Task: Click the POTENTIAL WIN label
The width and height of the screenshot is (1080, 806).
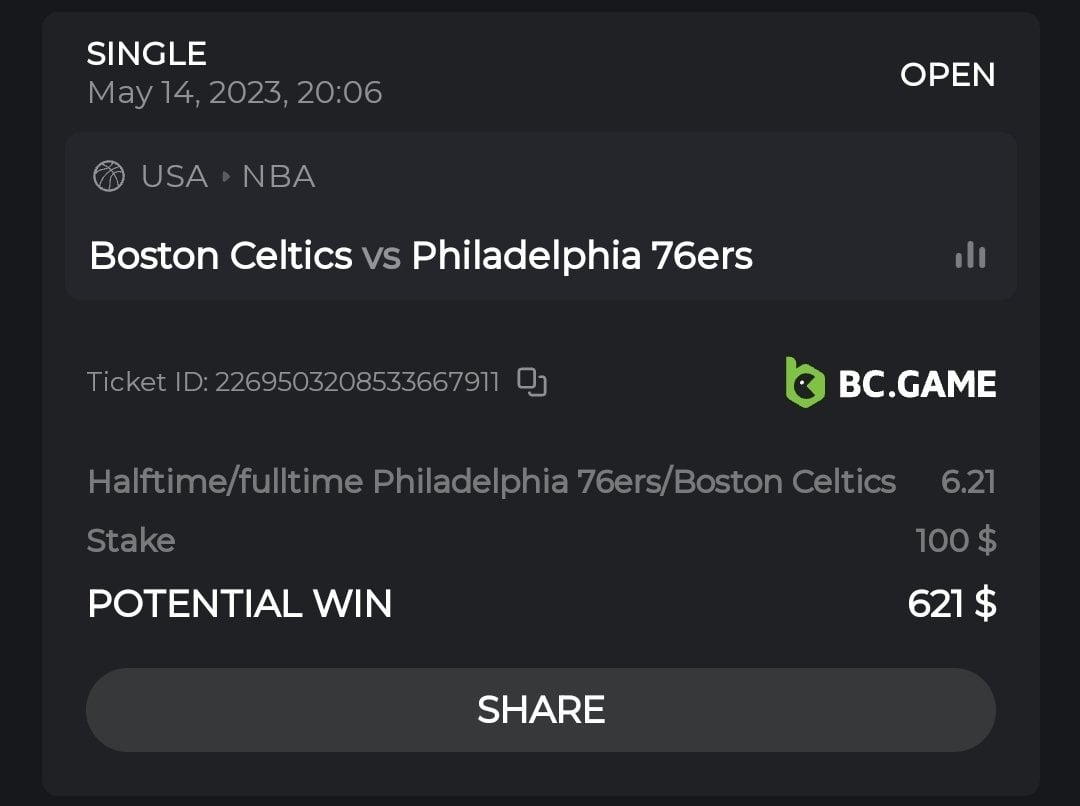Action: [x=239, y=604]
